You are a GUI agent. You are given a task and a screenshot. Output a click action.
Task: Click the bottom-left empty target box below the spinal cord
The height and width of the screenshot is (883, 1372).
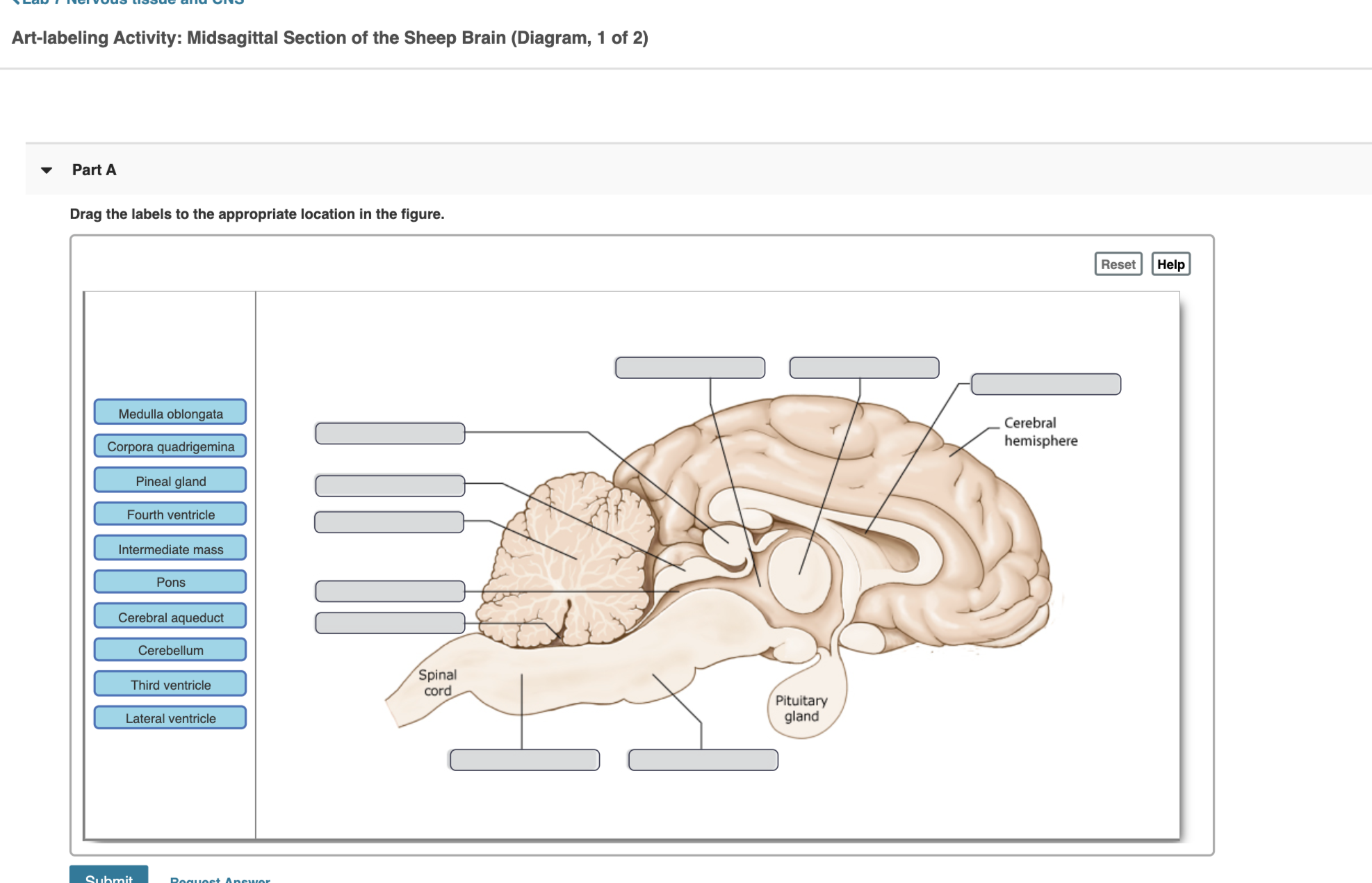(x=525, y=760)
